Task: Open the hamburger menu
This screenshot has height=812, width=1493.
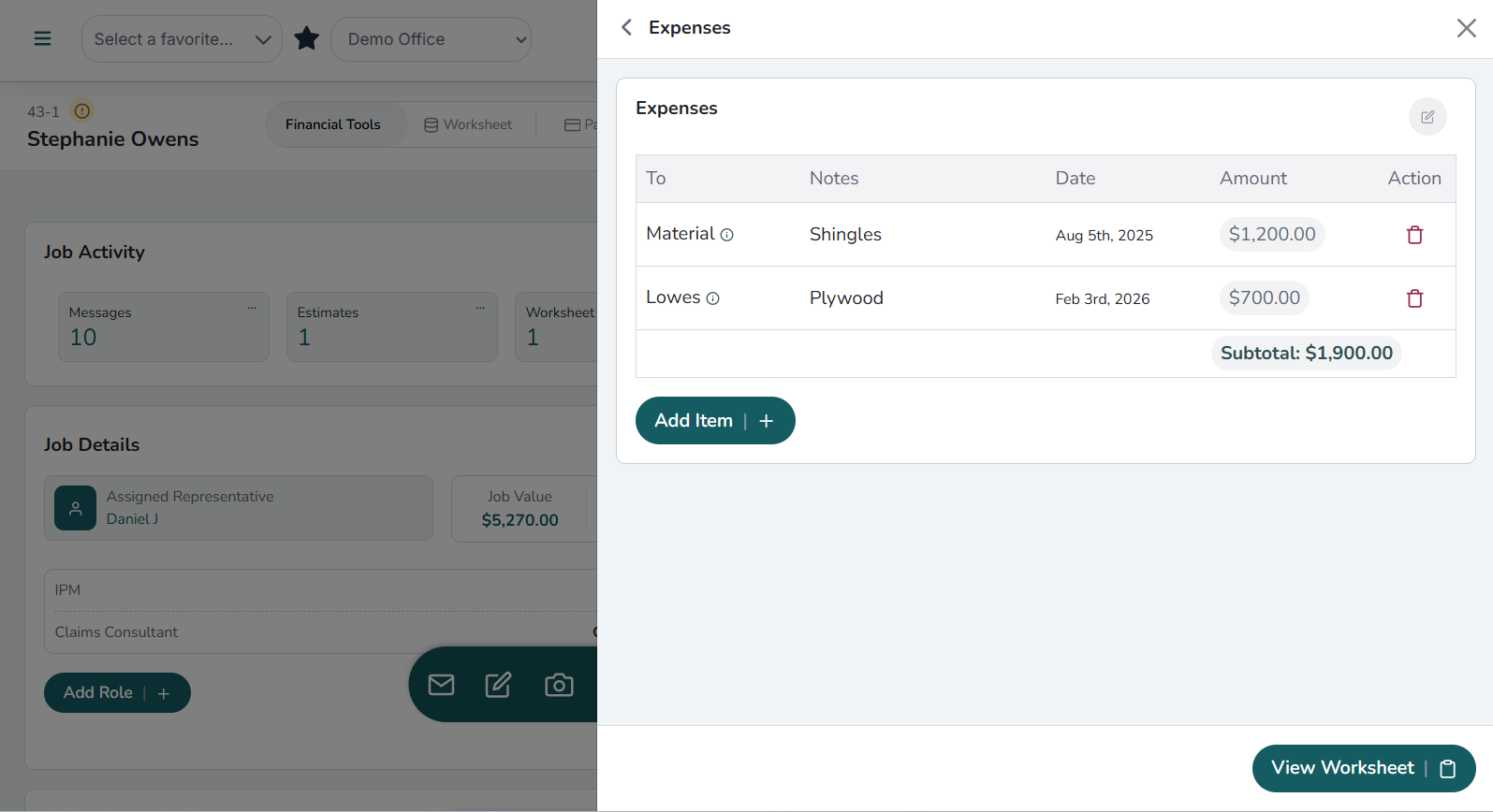Action: [42, 38]
